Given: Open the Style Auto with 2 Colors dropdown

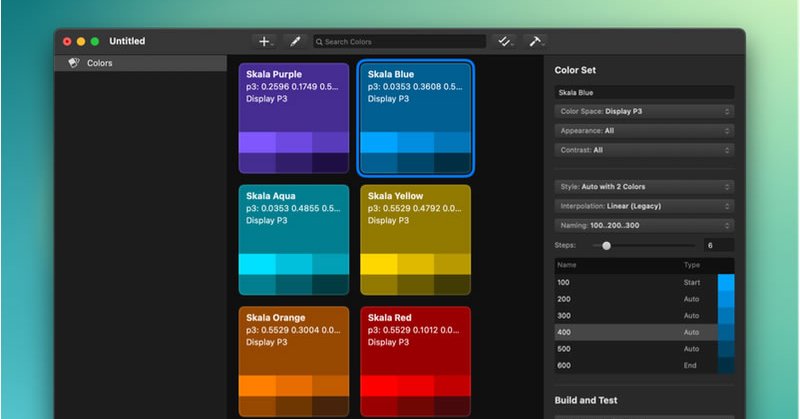Looking at the screenshot, I should click(x=644, y=187).
